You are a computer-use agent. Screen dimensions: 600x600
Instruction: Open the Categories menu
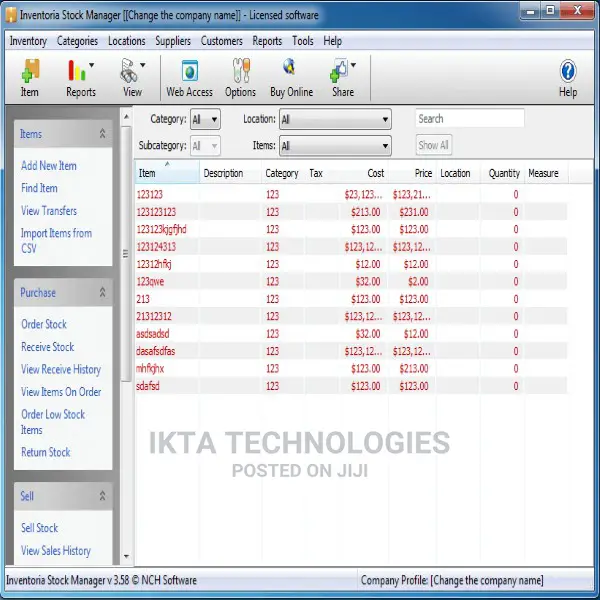point(77,41)
